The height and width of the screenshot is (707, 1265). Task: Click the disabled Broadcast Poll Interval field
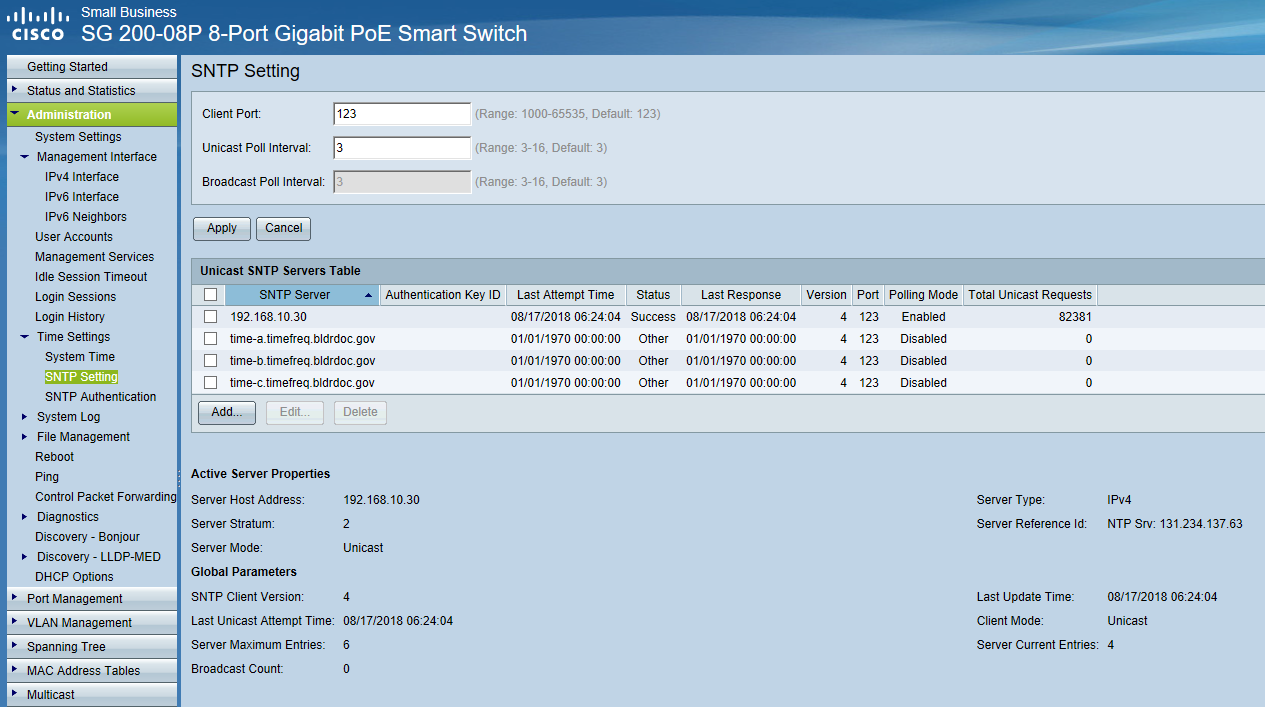402,182
